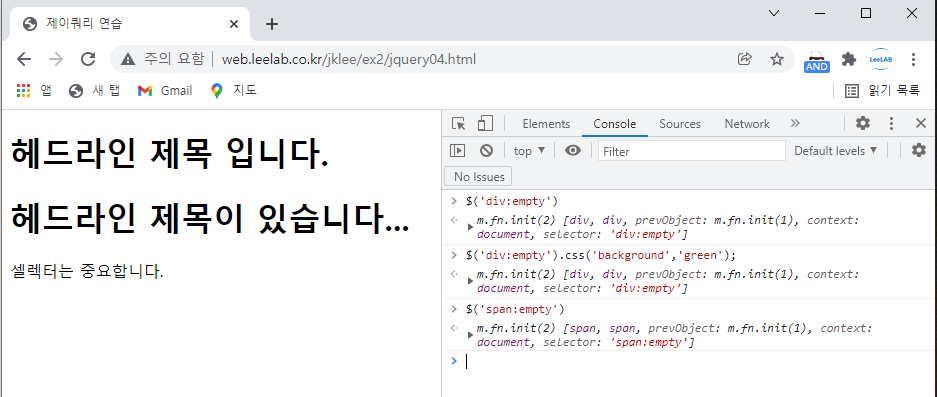Viewport: 937px width, 397px height.
Task: Expand the div:empty css result object
Action: click(x=471, y=281)
